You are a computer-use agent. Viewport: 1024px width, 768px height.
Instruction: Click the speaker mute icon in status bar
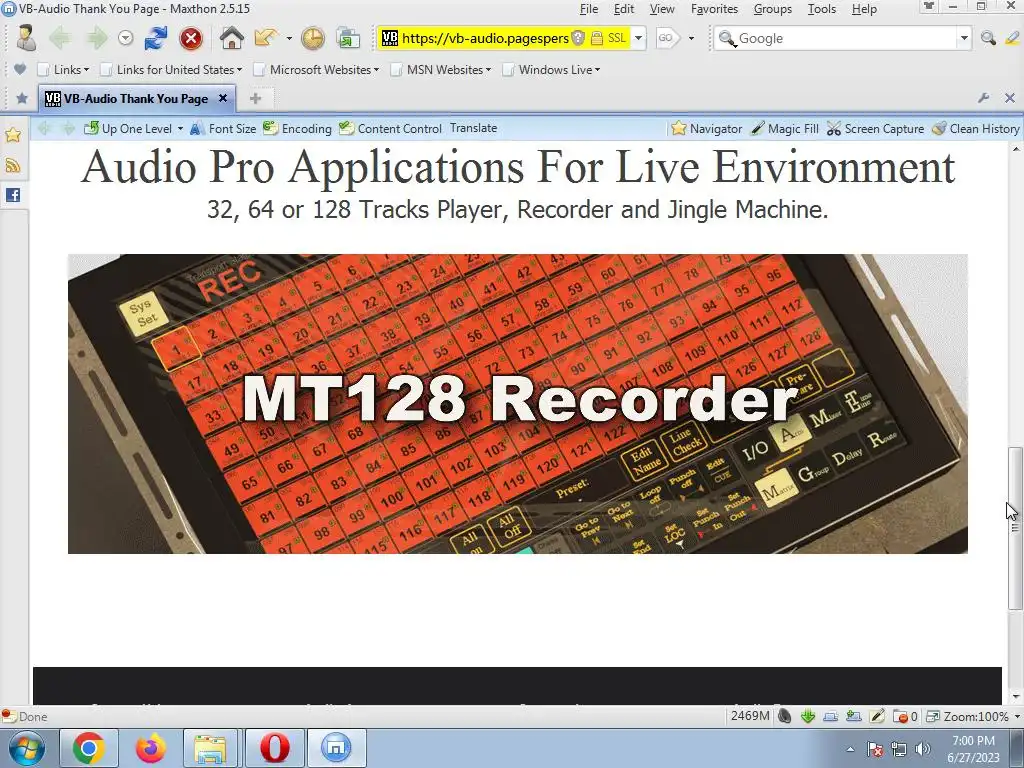784,716
